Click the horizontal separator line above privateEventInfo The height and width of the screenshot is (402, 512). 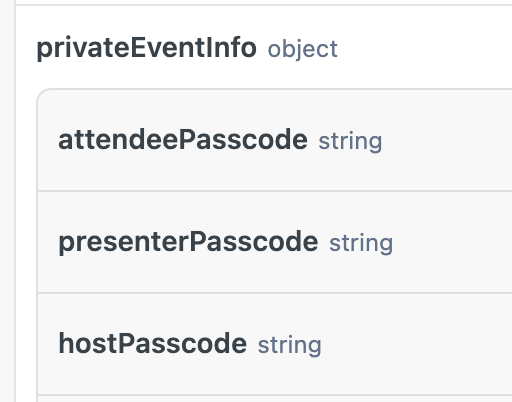click(x=263, y=5)
